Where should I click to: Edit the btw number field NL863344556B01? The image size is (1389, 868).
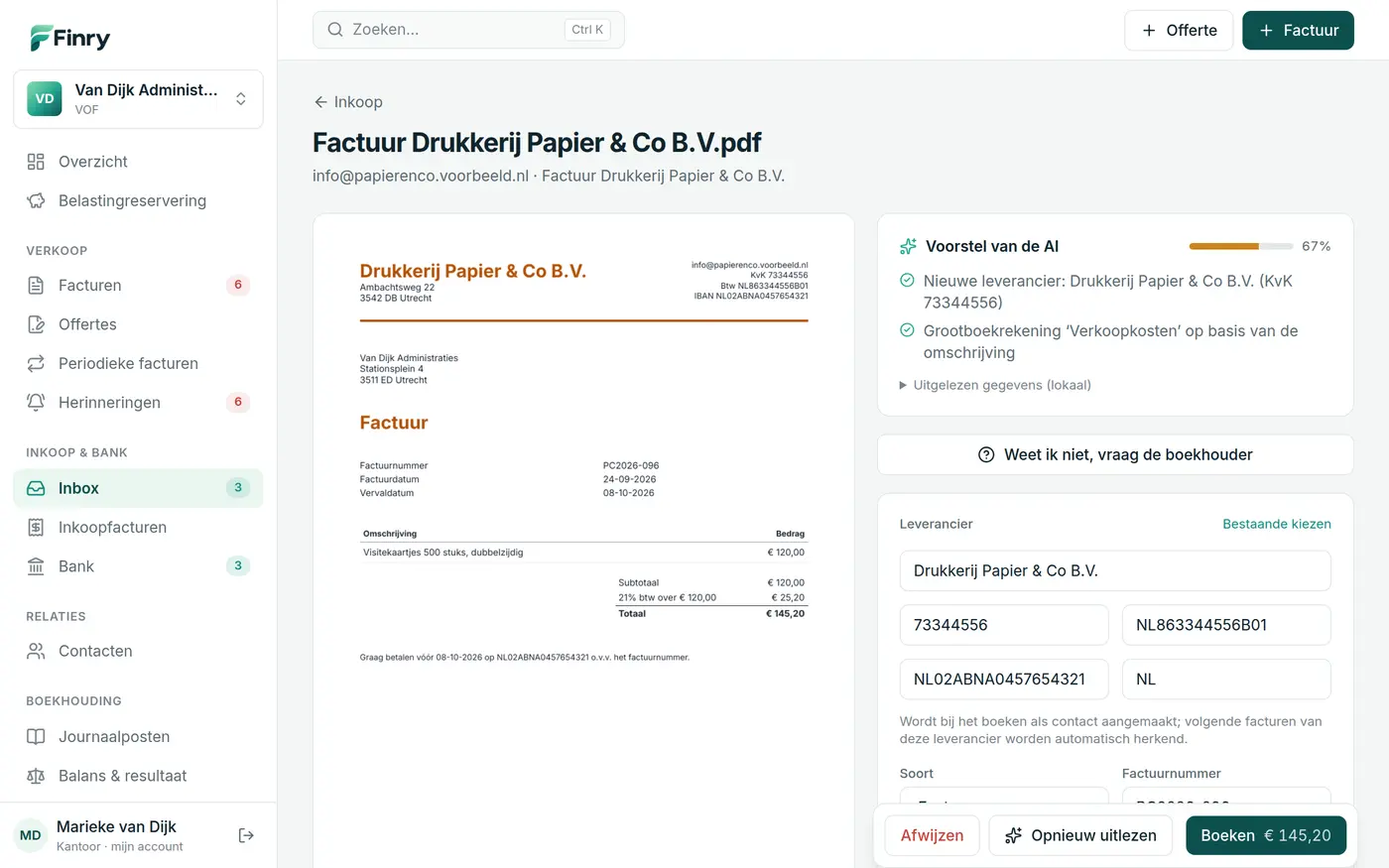(1226, 625)
